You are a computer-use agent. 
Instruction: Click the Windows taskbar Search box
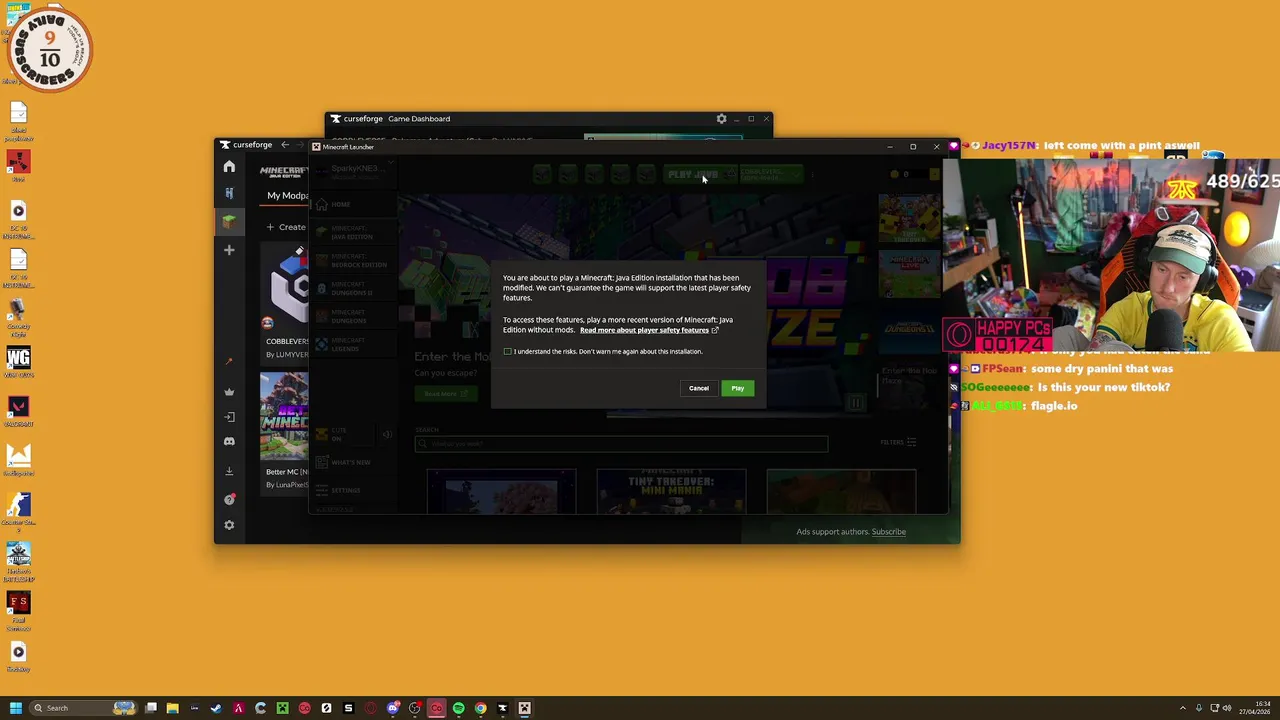click(82, 708)
